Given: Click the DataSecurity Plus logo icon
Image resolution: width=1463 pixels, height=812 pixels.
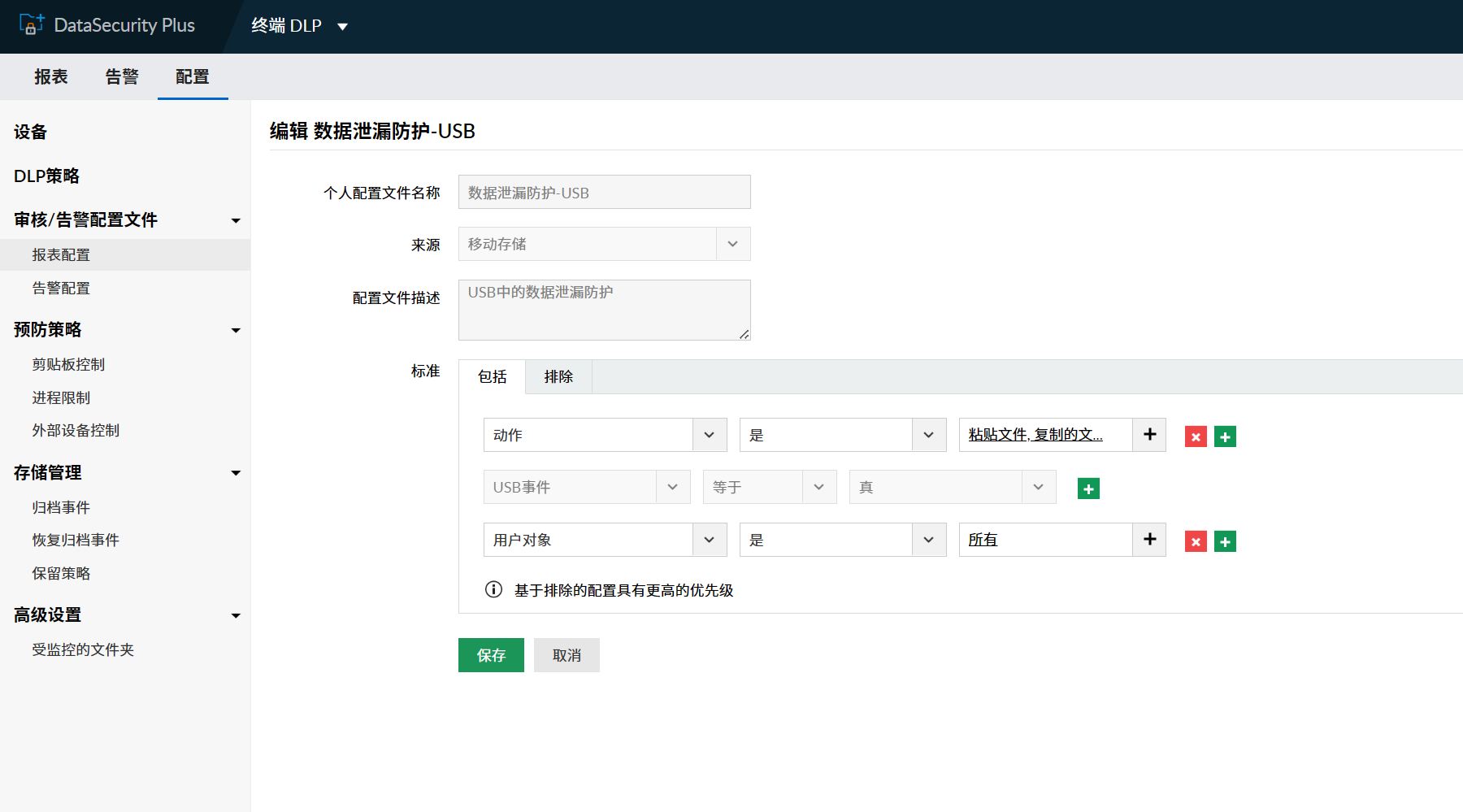Looking at the screenshot, I should pos(31,25).
